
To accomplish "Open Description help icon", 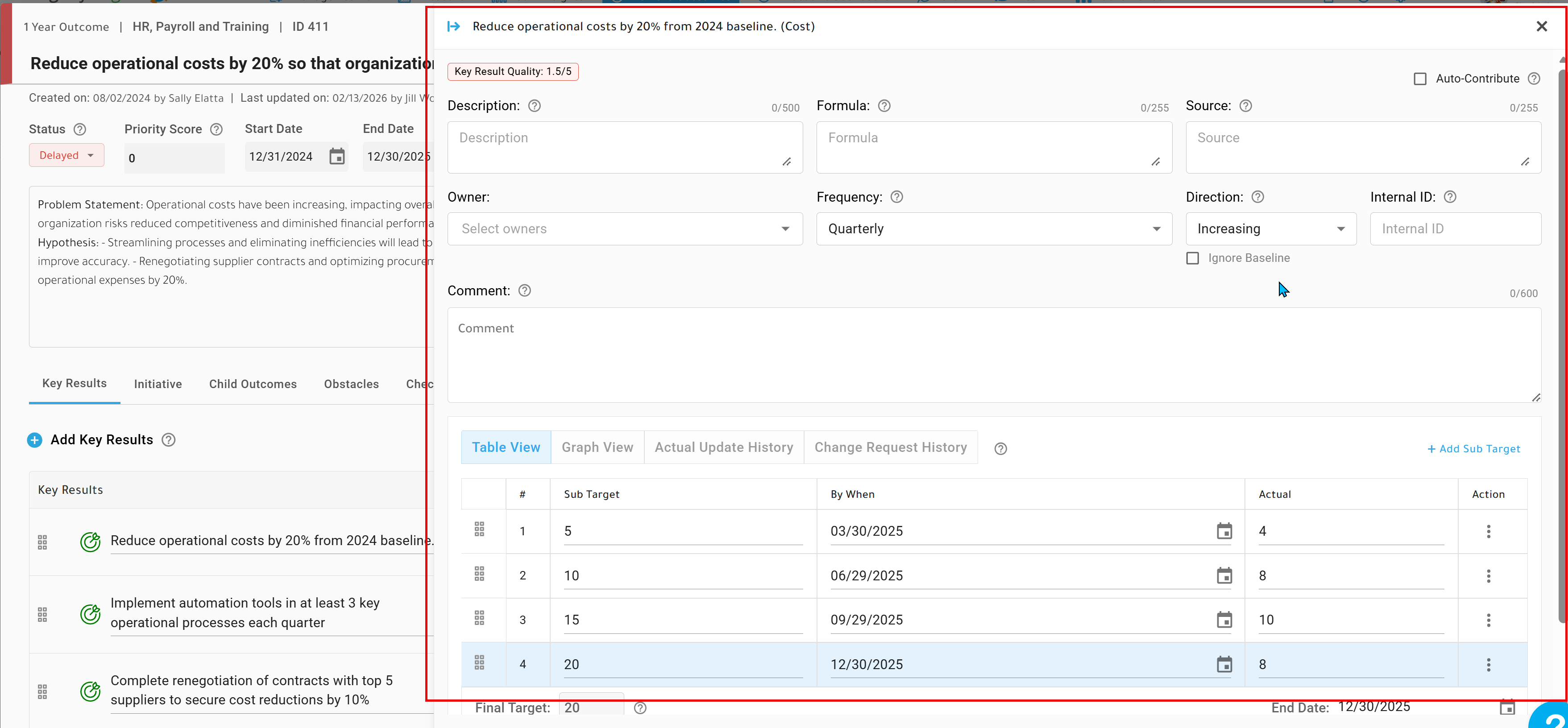I will (x=534, y=106).
